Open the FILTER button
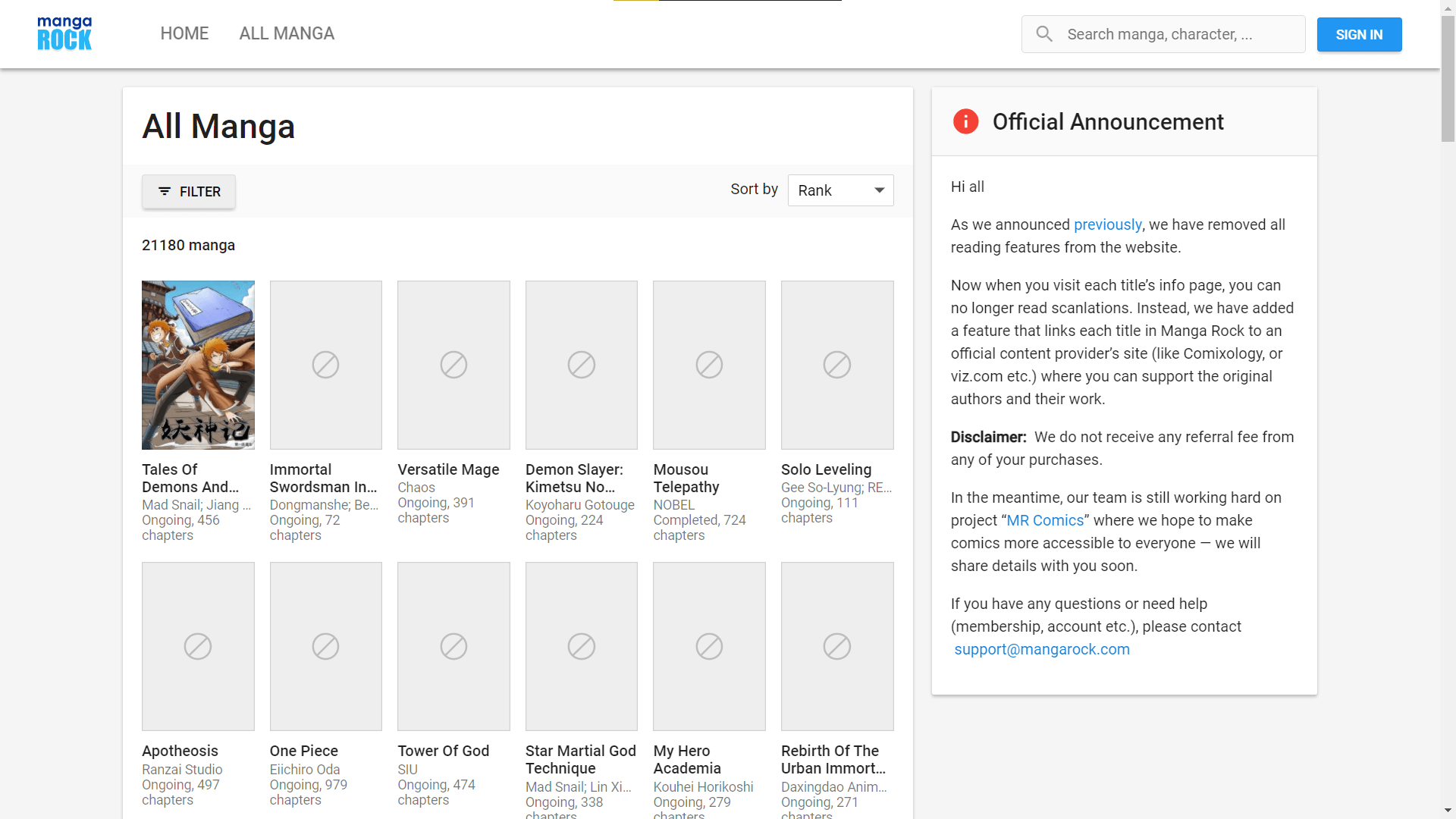Image resolution: width=1456 pixels, height=819 pixels. point(189,191)
